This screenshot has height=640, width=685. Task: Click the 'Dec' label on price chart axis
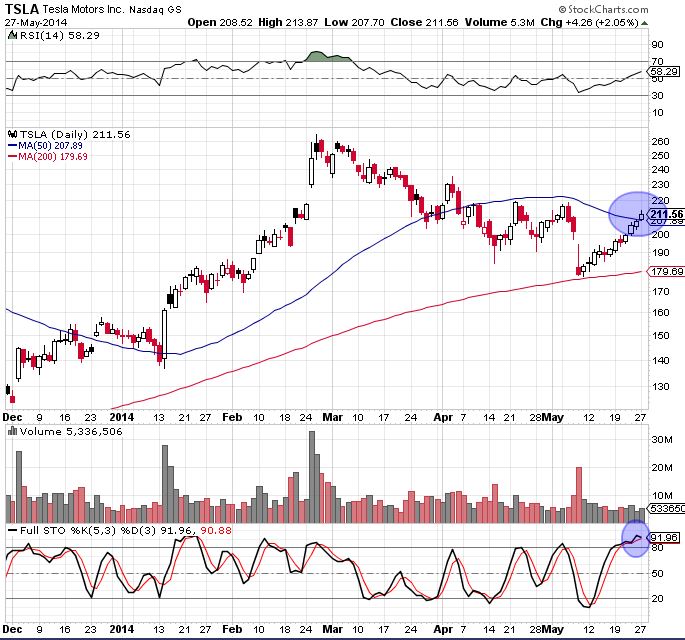pyautogui.click(x=12, y=417)
